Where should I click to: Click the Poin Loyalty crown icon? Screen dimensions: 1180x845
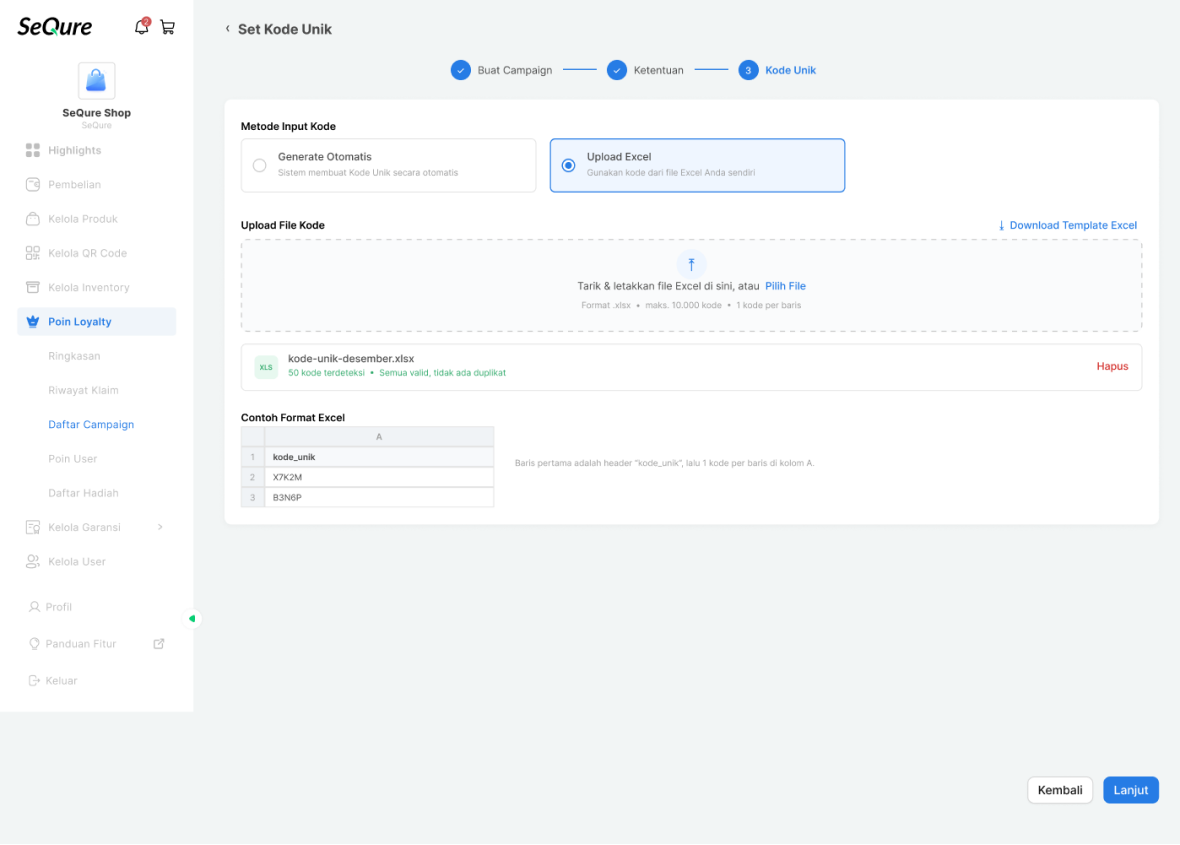pyautogui.click(x=32, y=321)
